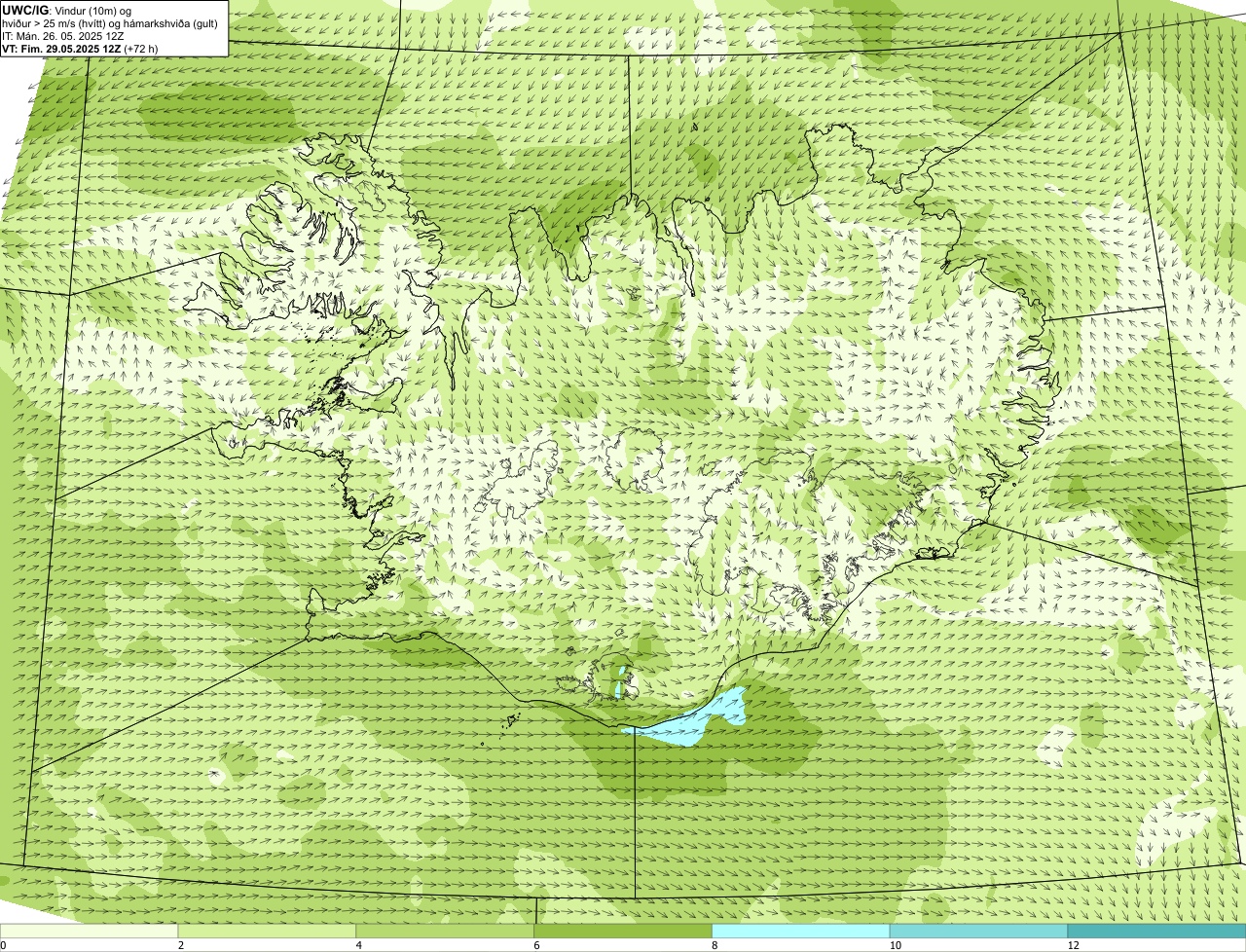Click the legend tick label "2"
Viewport: 1246px width, 952px height.
pos(181,945)
